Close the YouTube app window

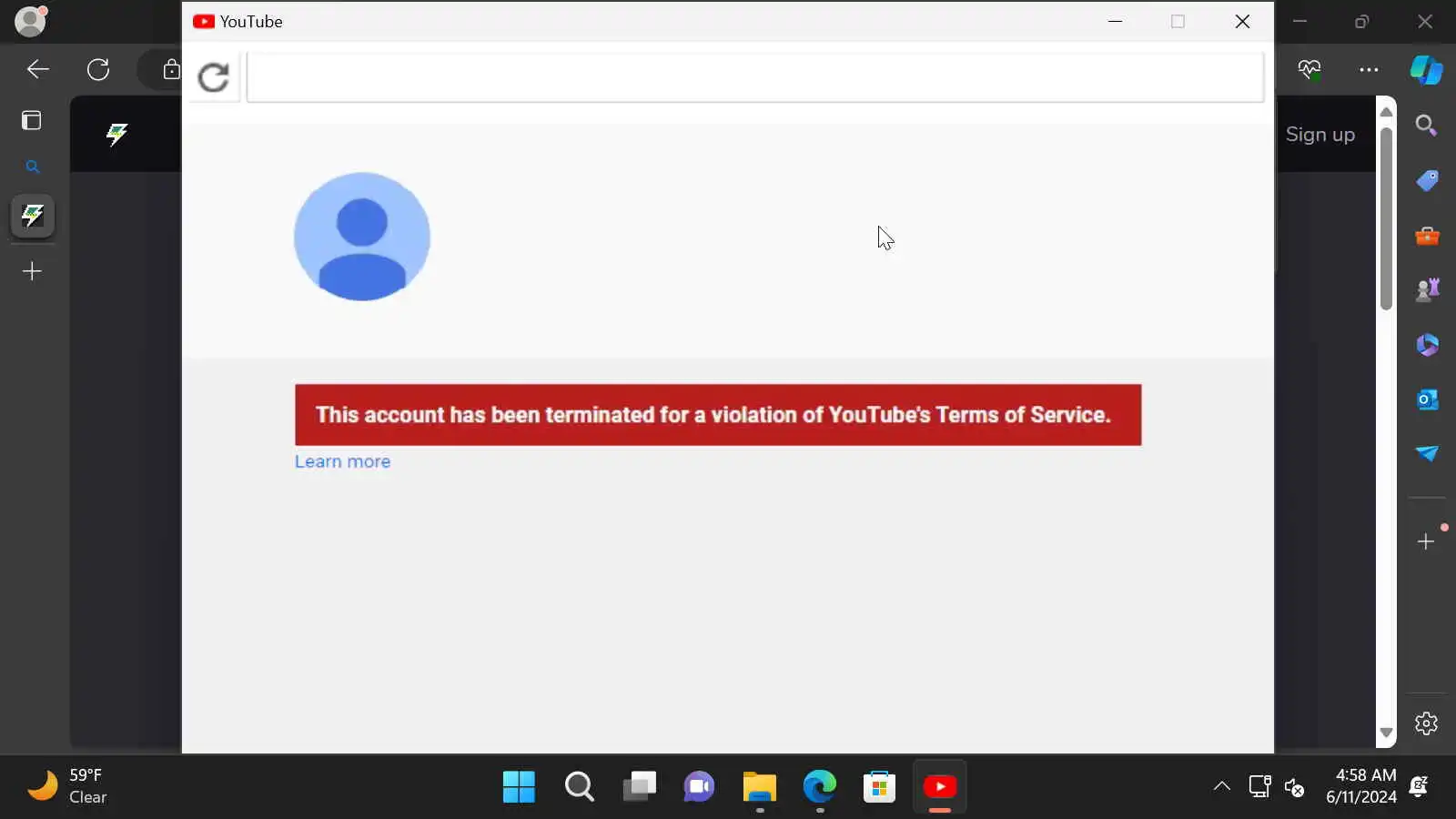(x=1242, y=21)
